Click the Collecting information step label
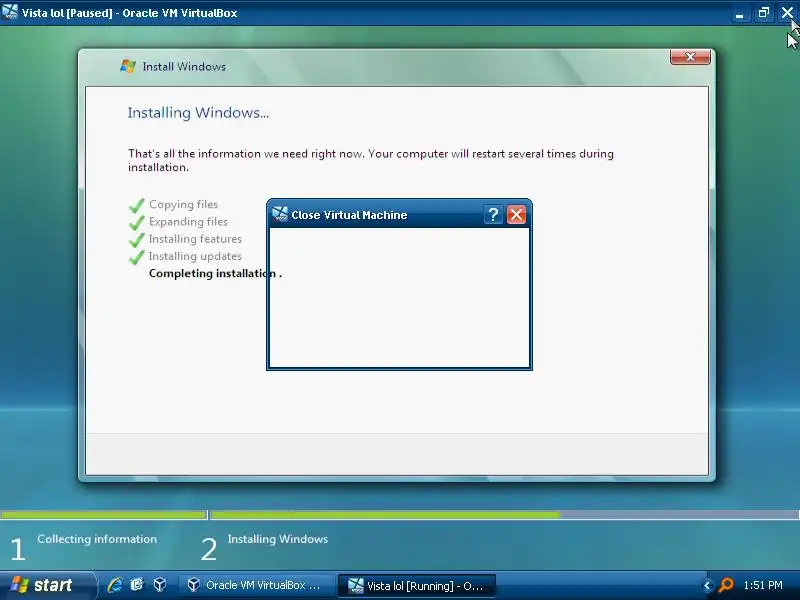 97,539
